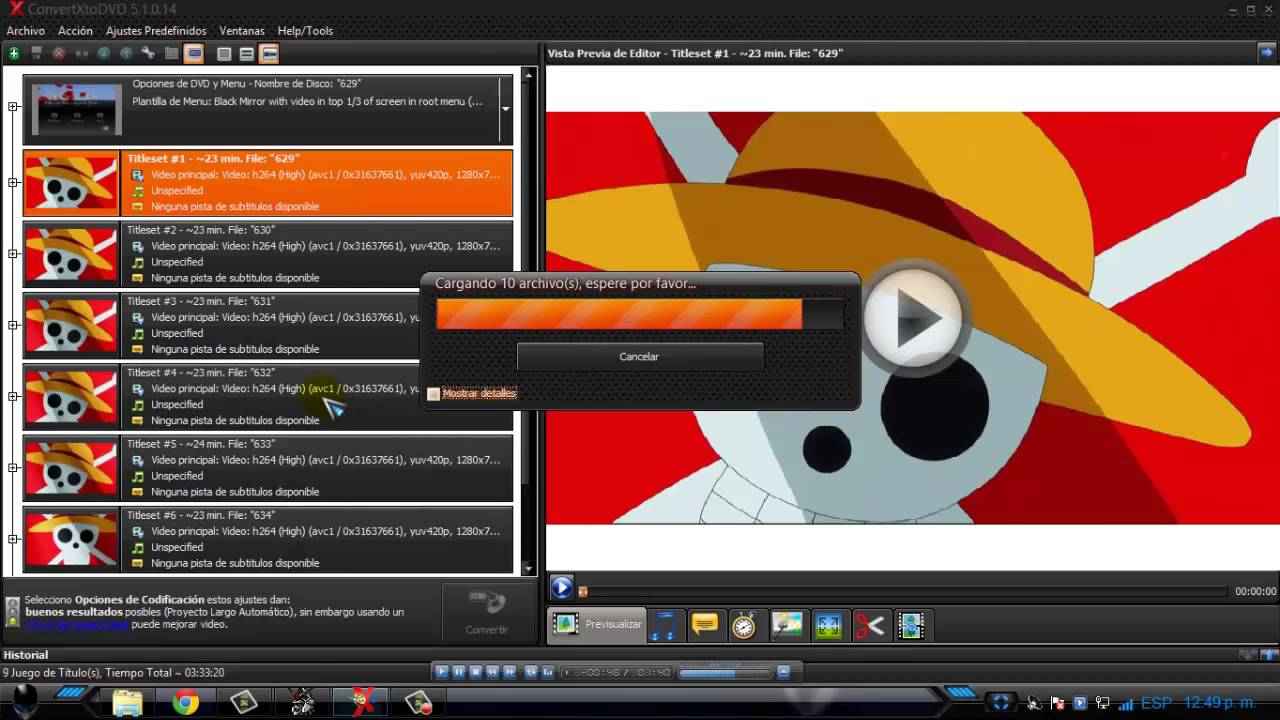1280x720 pixels.
Task: Select the Titleset #1 thumbnail
Action: coord(71,183)
